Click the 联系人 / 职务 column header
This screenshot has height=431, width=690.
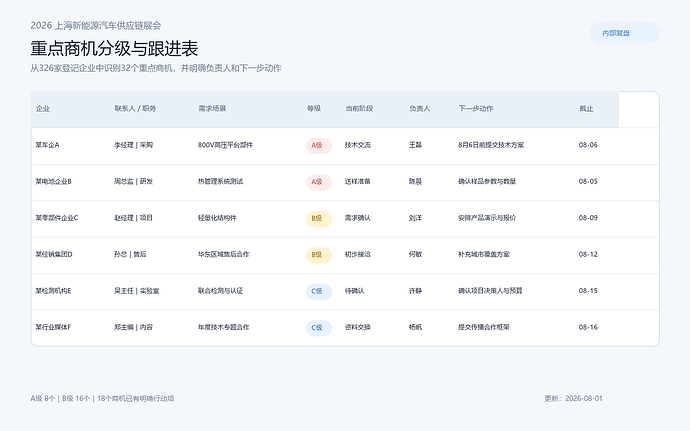pyautogui.click(x=136, y=108)
